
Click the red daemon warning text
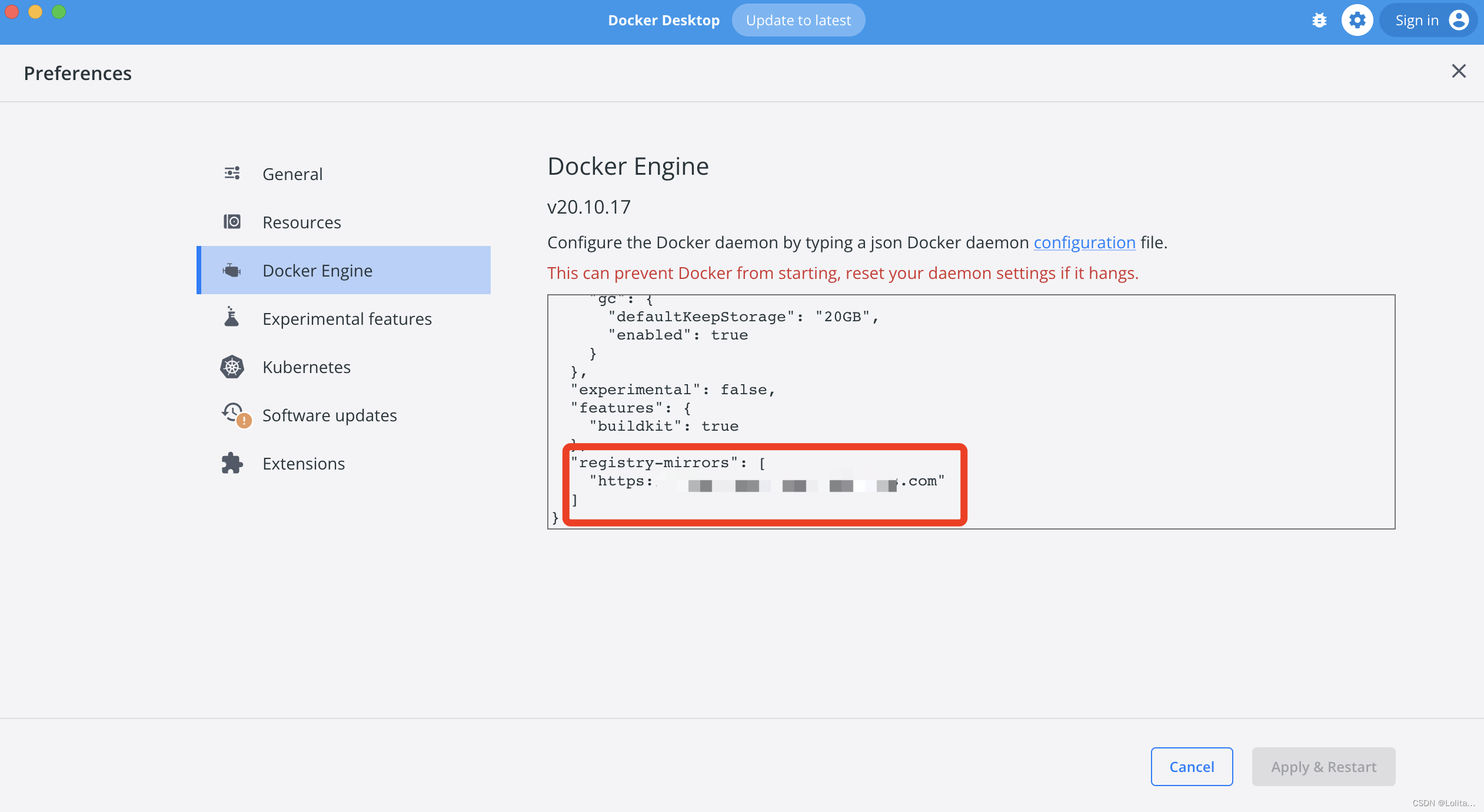843,273
